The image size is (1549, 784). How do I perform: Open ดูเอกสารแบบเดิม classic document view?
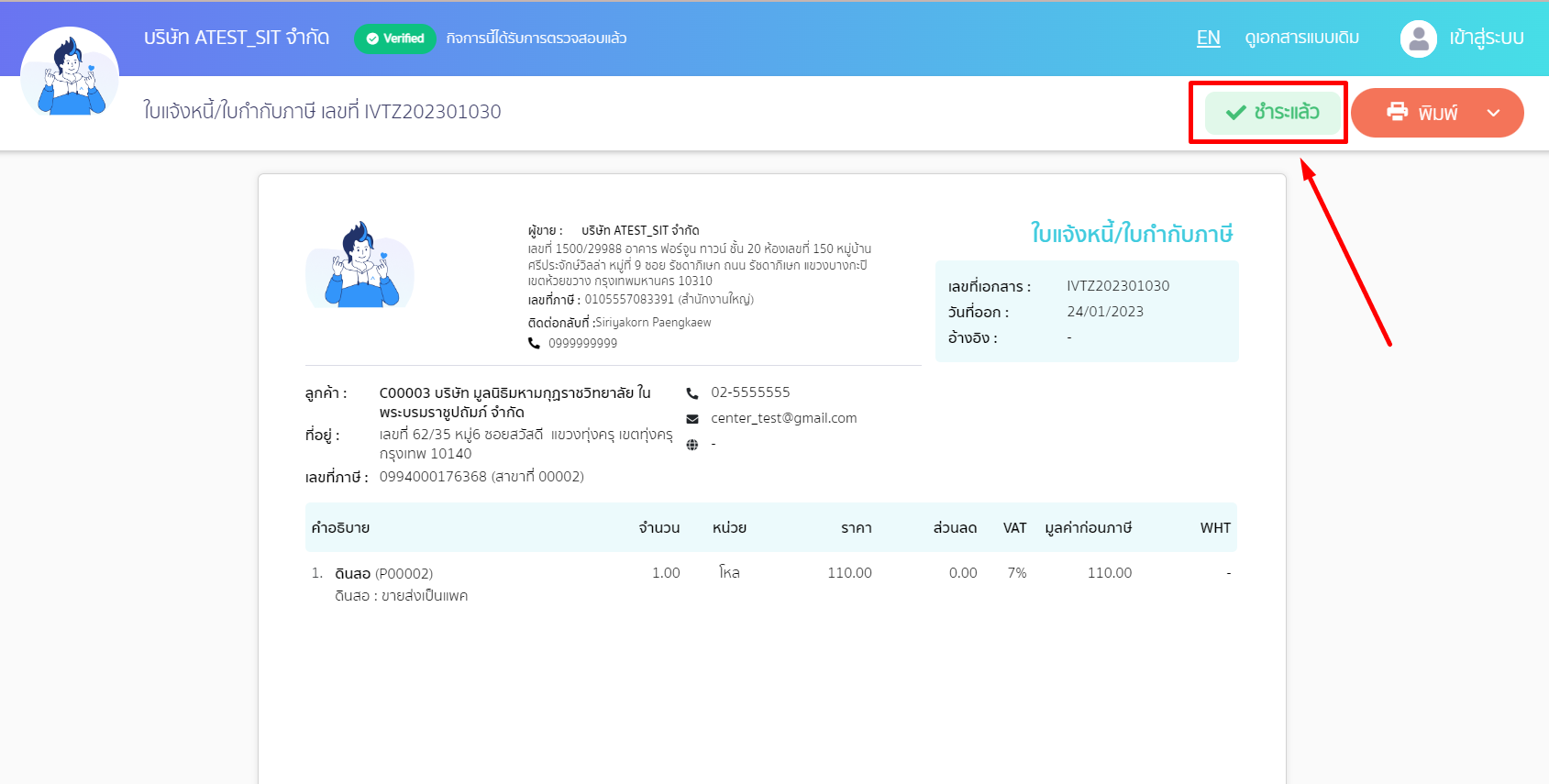click(1301, 39)
